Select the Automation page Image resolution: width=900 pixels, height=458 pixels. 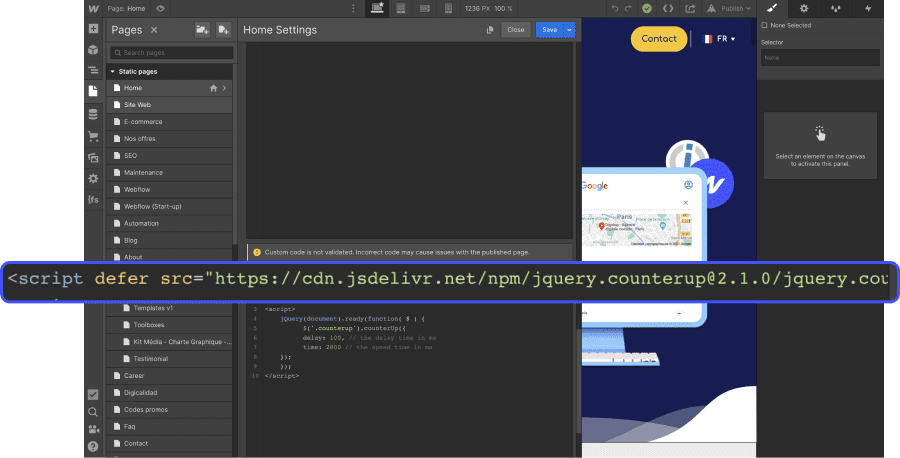[x=169, y=223]
